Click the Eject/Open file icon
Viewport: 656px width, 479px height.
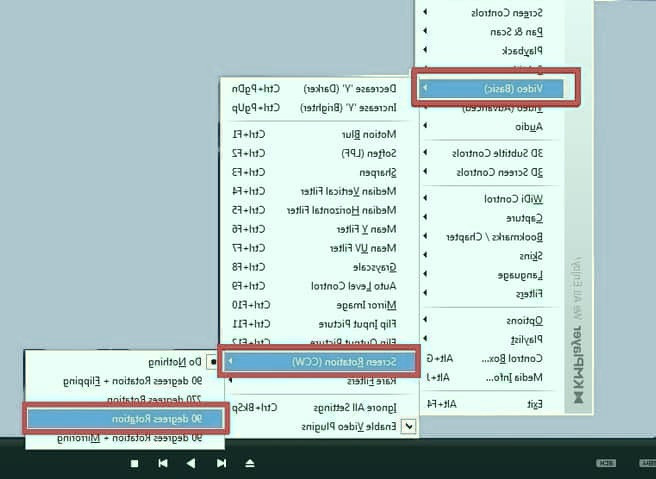250,463
